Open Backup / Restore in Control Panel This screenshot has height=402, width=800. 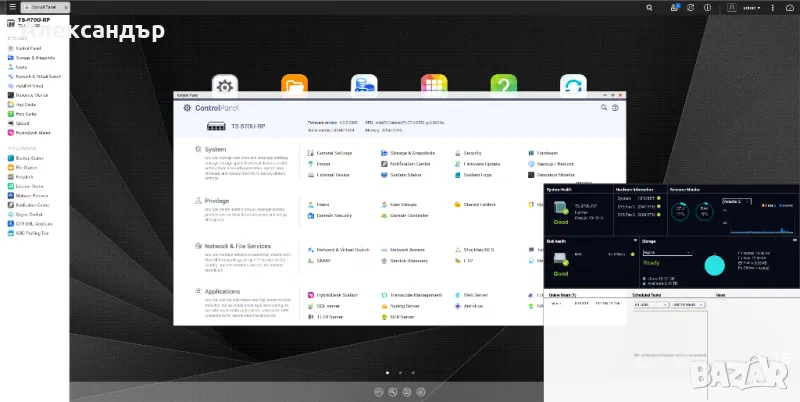pyautogui.click(x=551, y=164)
